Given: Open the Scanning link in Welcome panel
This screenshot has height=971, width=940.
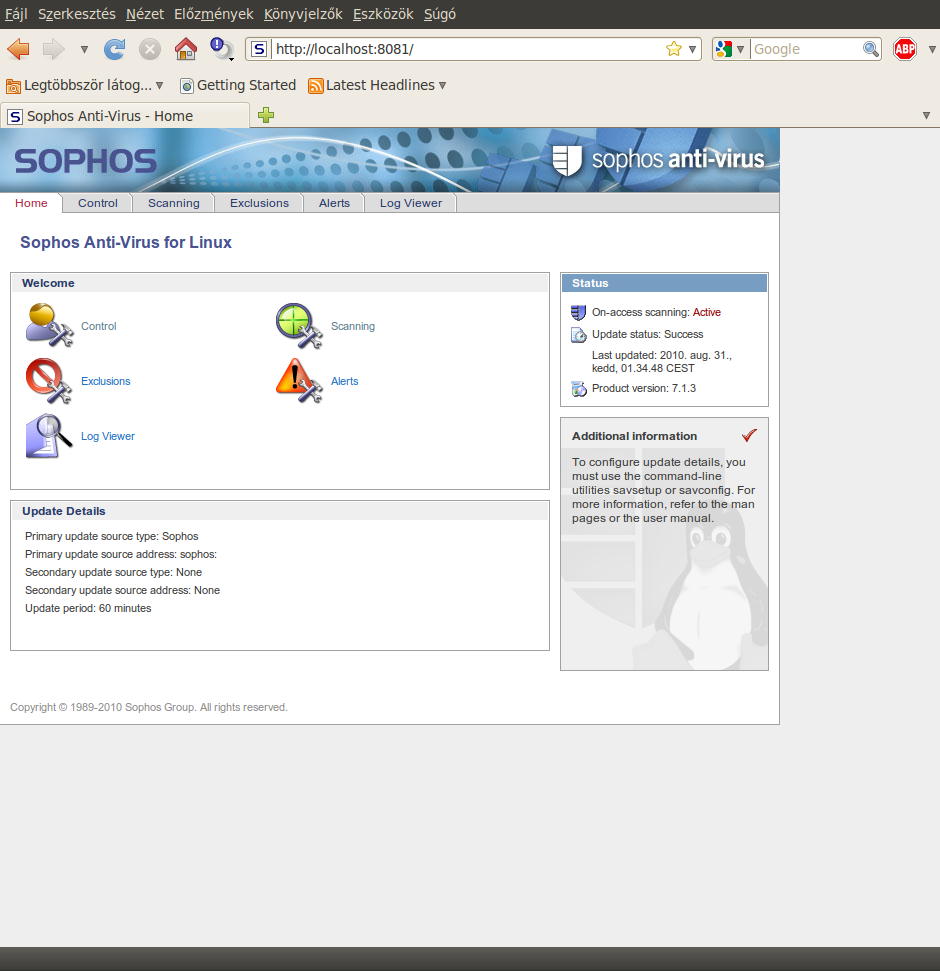Looking at the screenshot, I should (x=352, y=326).
